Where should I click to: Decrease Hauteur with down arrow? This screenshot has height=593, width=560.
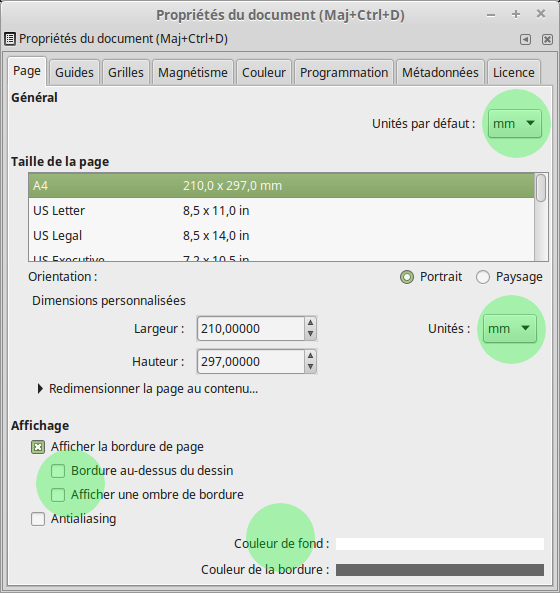coord(310,367)
